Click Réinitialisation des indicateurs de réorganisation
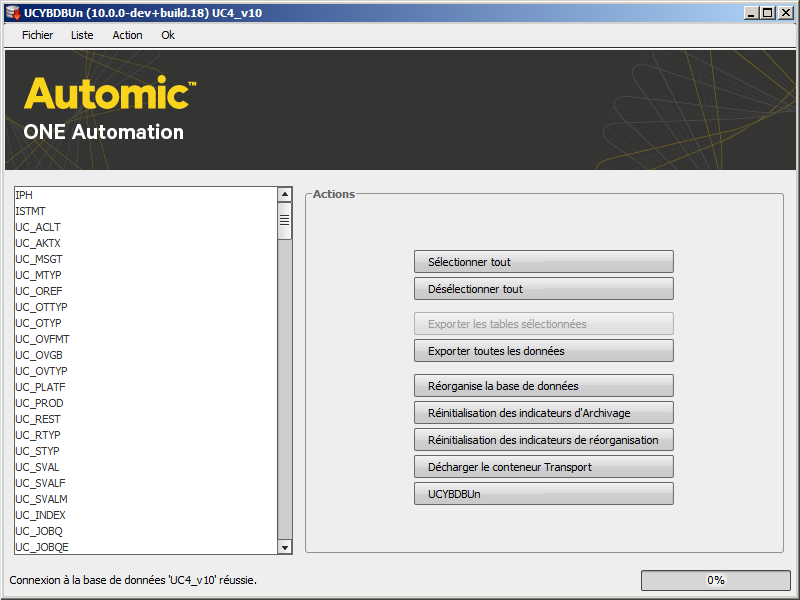The image size is (800, 600). click(543, 440)
